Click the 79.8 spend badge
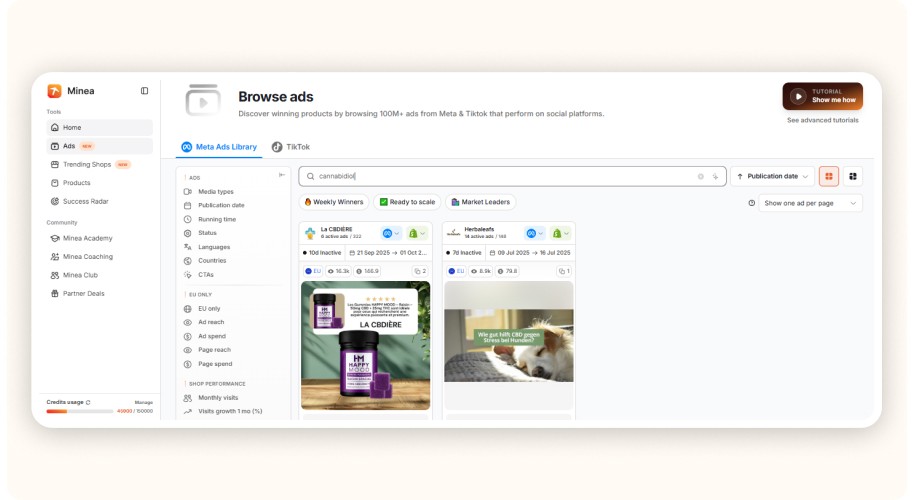 point(508,271)
